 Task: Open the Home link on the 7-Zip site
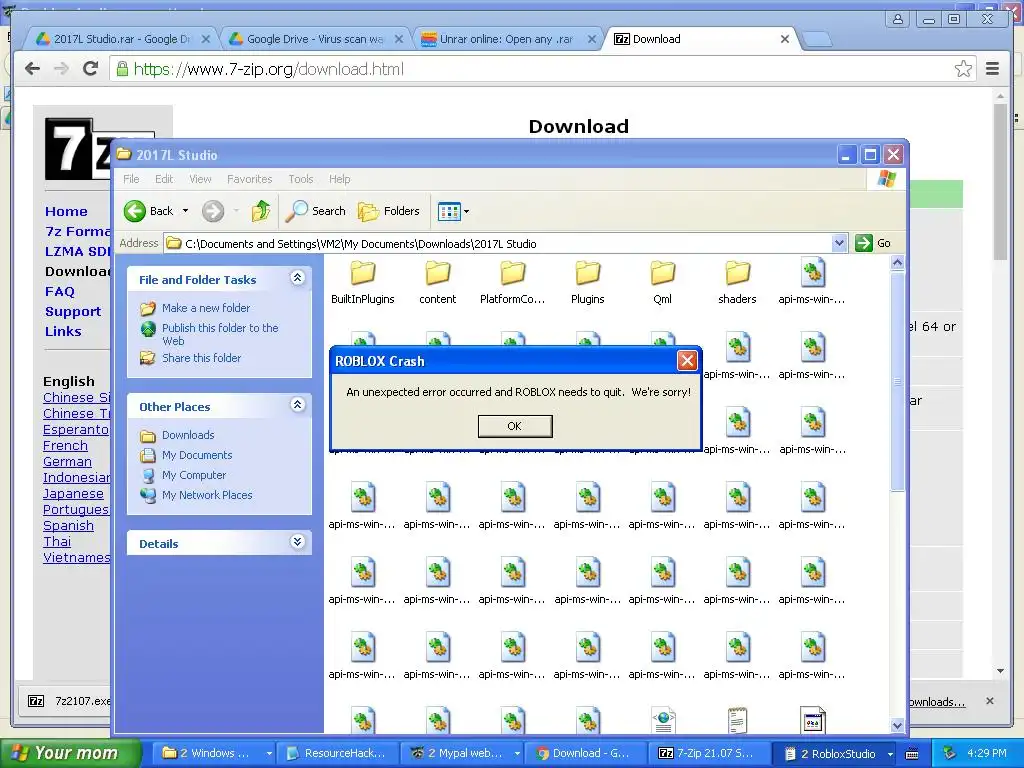point(66,212)
